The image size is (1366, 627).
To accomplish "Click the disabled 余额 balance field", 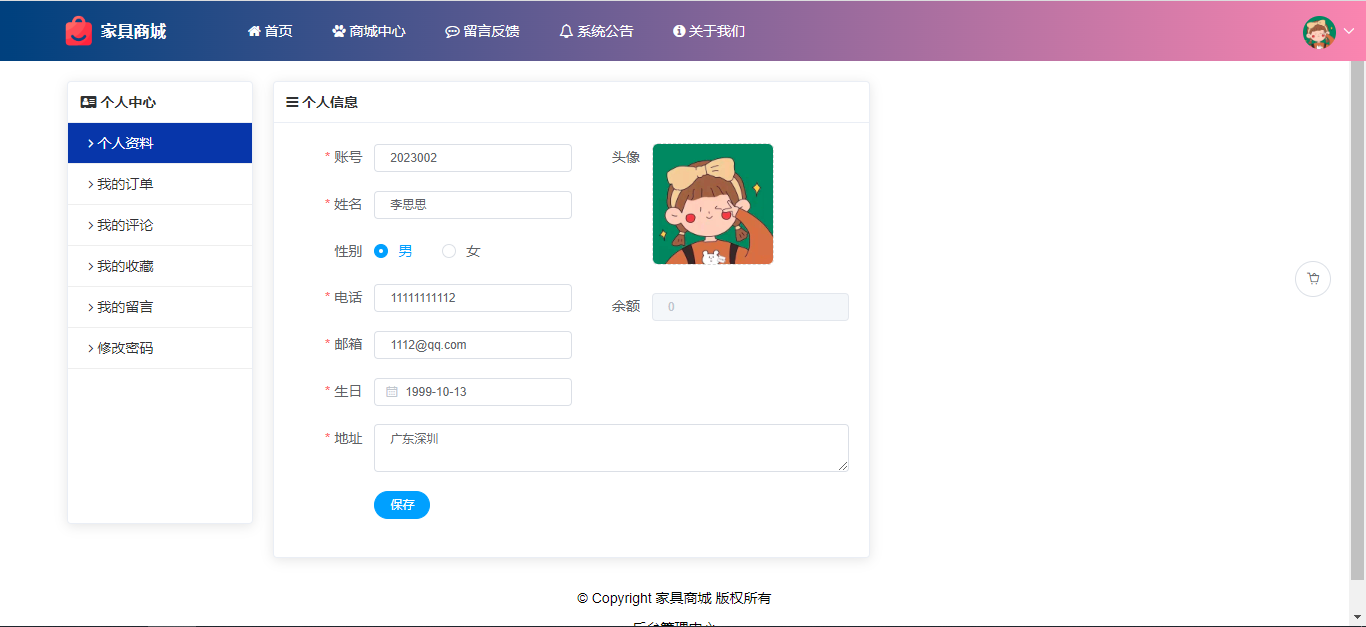I will tap(750, 307).
